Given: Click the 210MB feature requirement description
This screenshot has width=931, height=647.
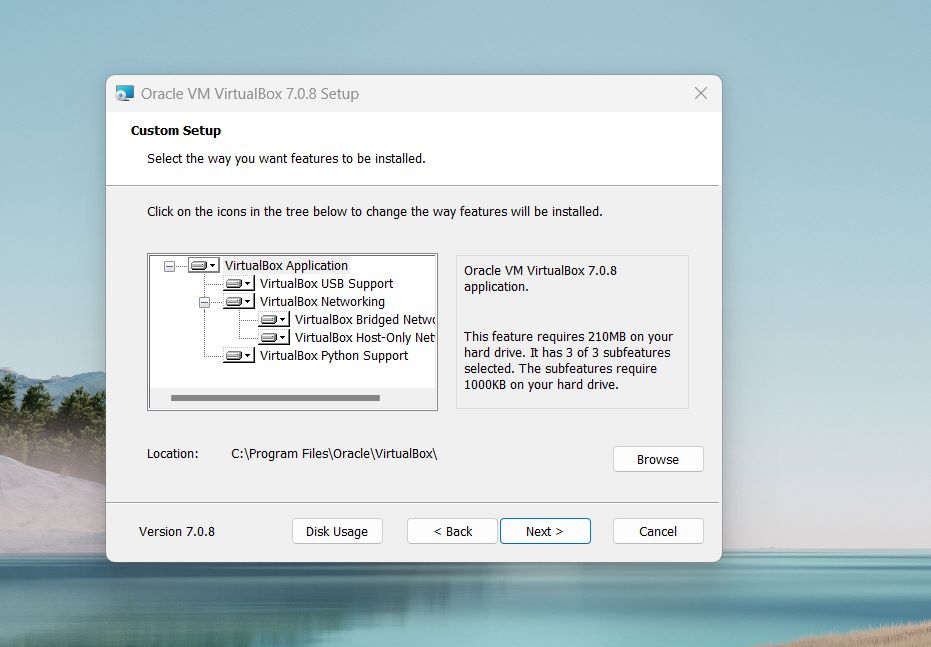Looking at the screenshot, I should (x=568, y=360).
